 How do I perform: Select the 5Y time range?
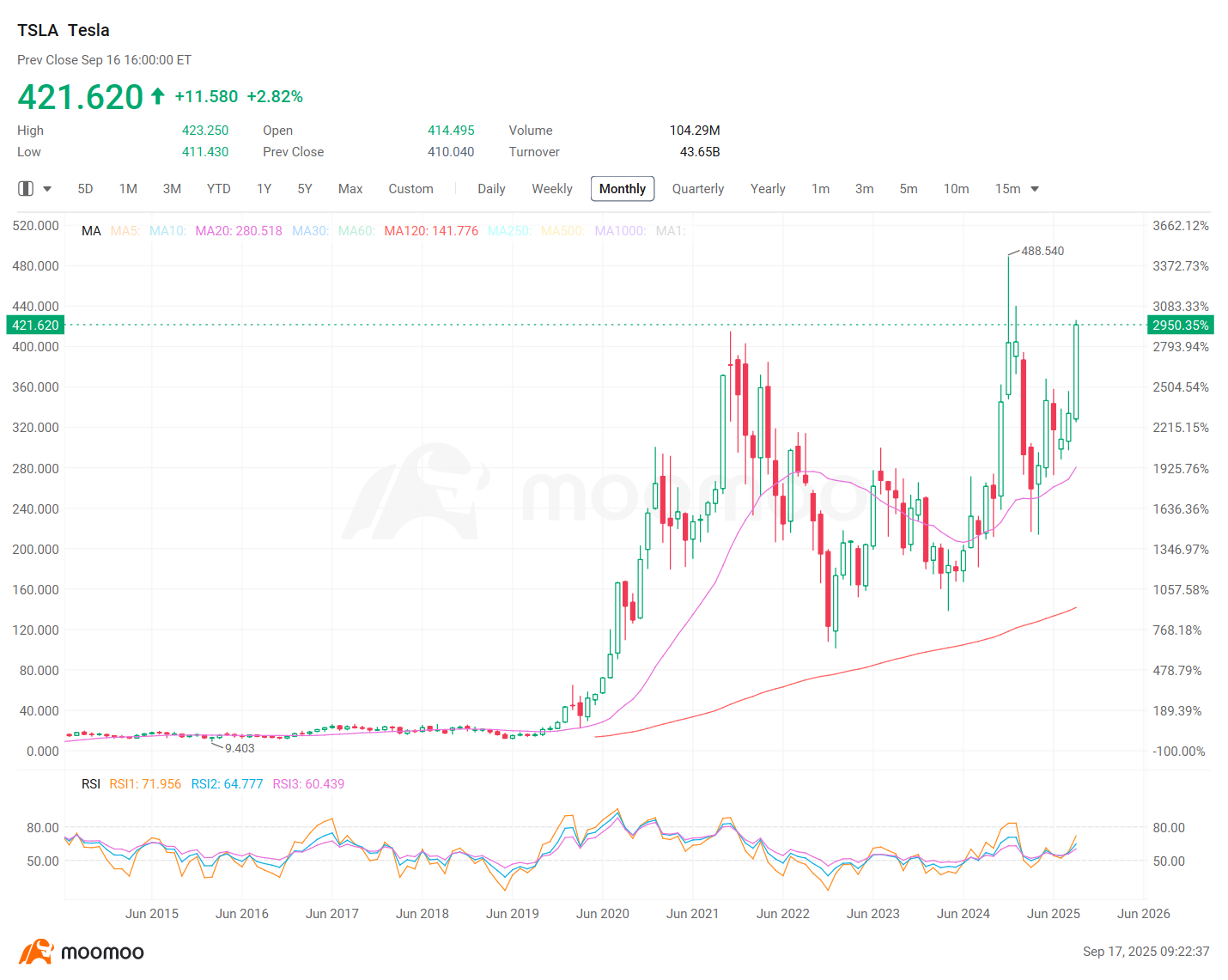[x=305, y=189]
